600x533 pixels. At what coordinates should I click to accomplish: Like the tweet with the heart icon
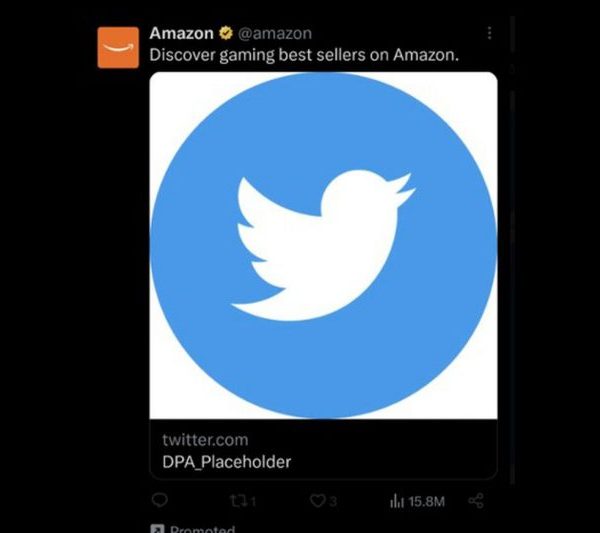[317, 501]
